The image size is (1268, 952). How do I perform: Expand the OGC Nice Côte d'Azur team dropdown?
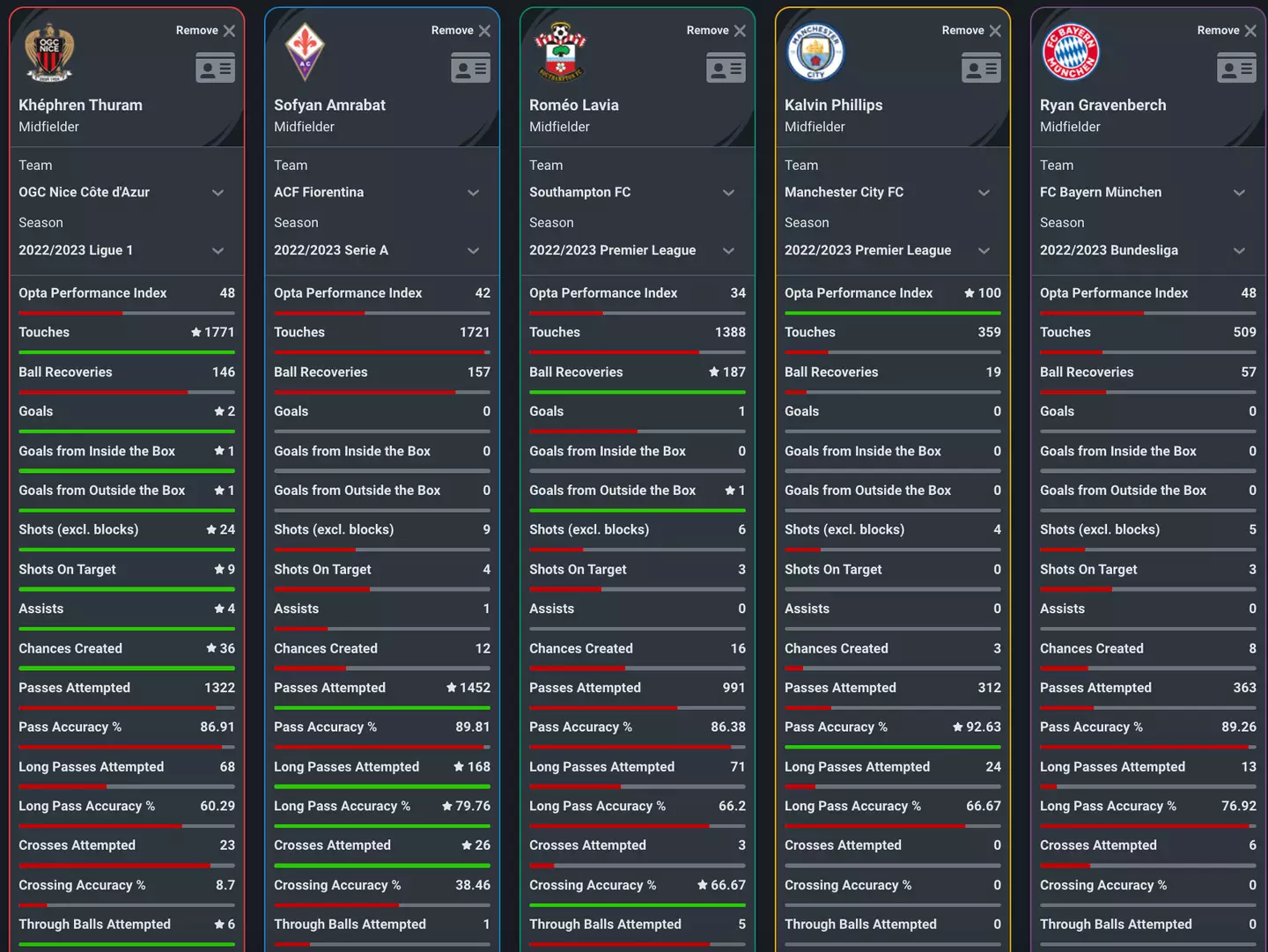[x=217, y=193]
